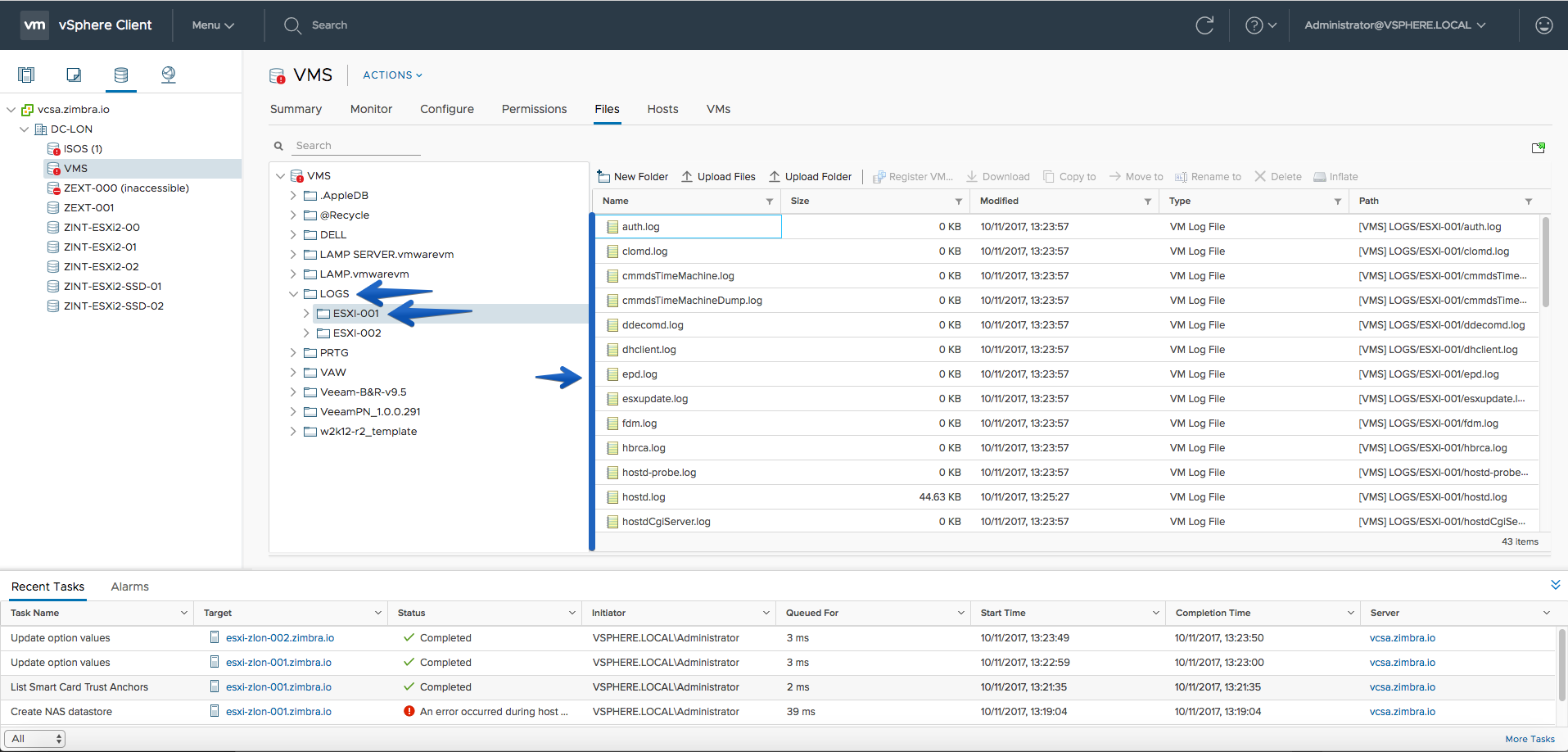
Task: Expand the ESXI-002 folder
Action: 306,333
